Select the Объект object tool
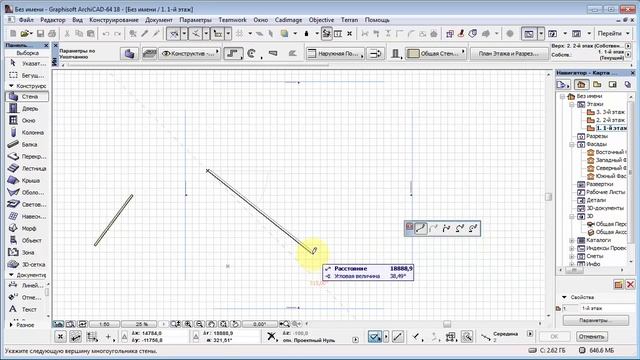This screenshot has height=360, width=640. pyautogui.click(x=27, y=240)
